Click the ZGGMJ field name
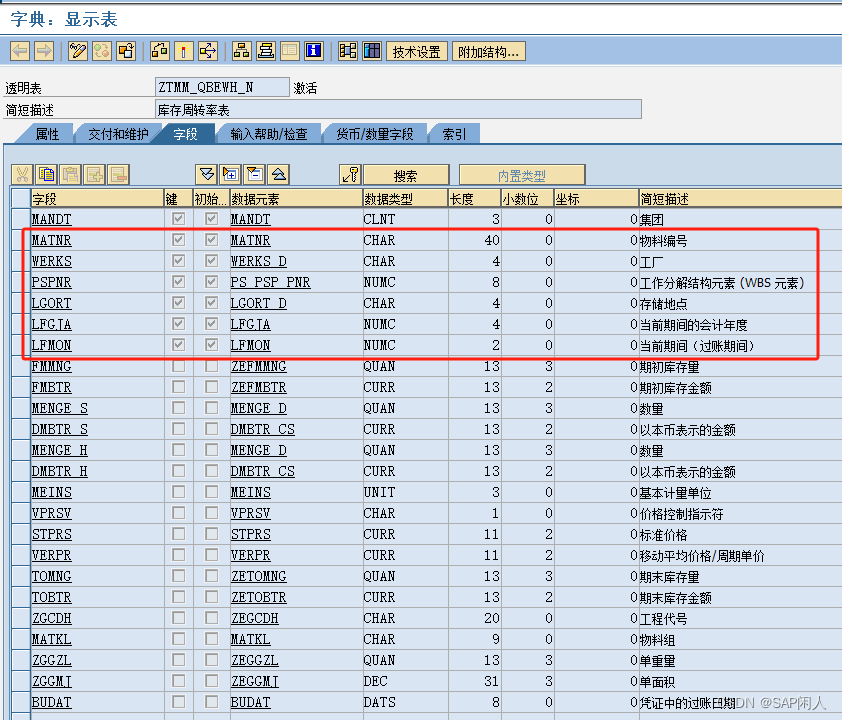 click(x=51, y=681)
